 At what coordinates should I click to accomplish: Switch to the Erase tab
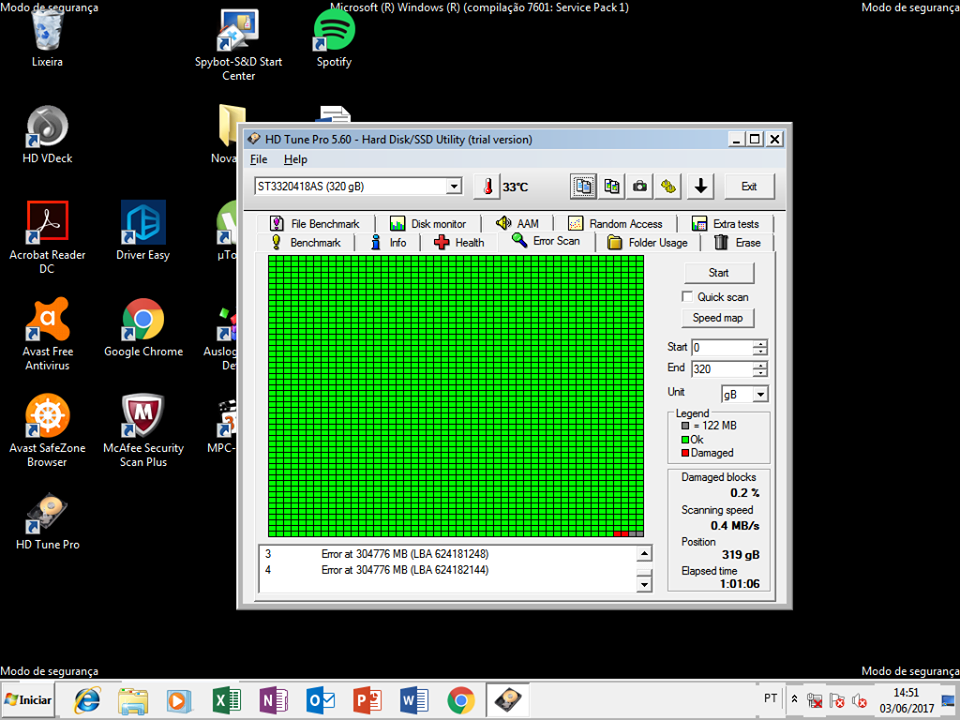click(738, 242)
